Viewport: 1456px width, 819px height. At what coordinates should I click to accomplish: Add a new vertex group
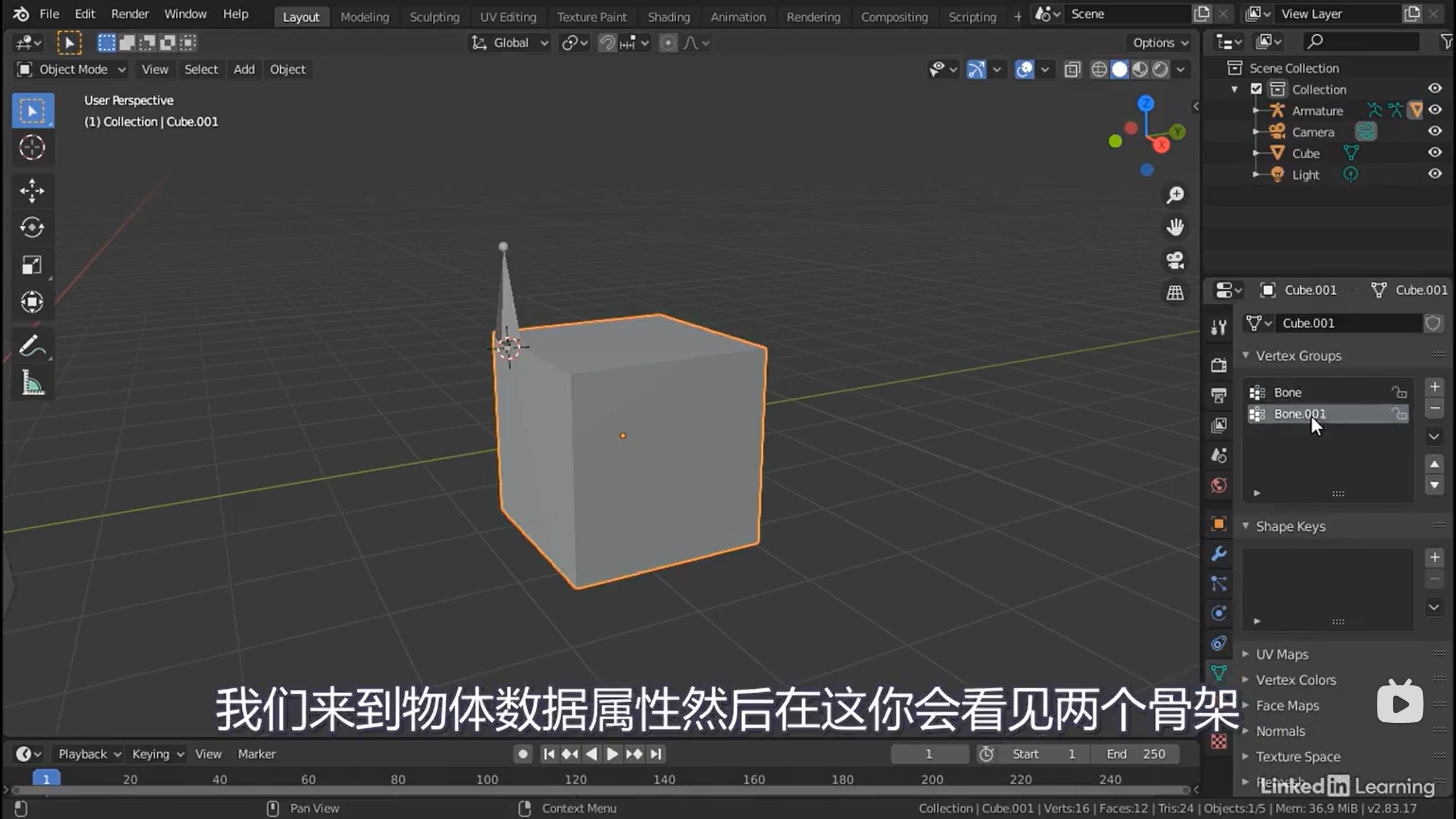[x=1434, y=387]
